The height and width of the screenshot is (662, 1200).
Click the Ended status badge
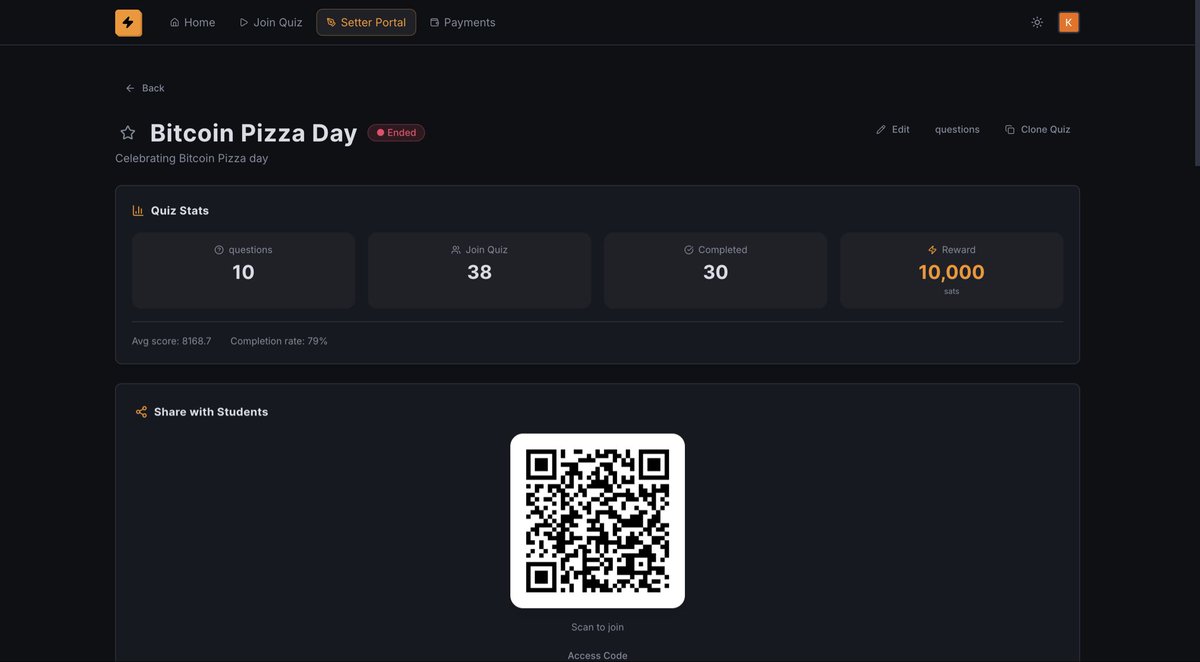coord(396,132)
